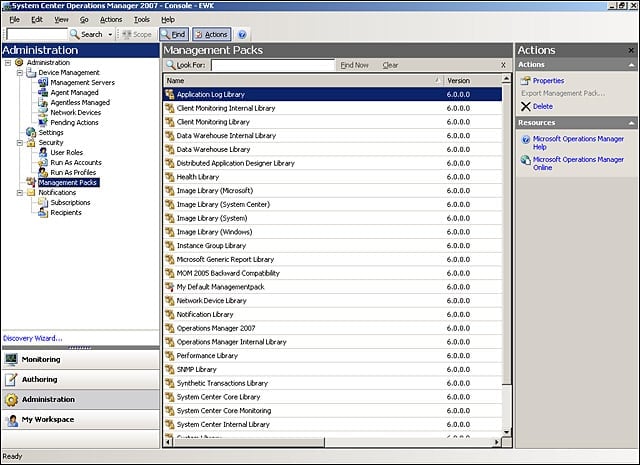
Task: Click the Clear button
Action: 390,65
